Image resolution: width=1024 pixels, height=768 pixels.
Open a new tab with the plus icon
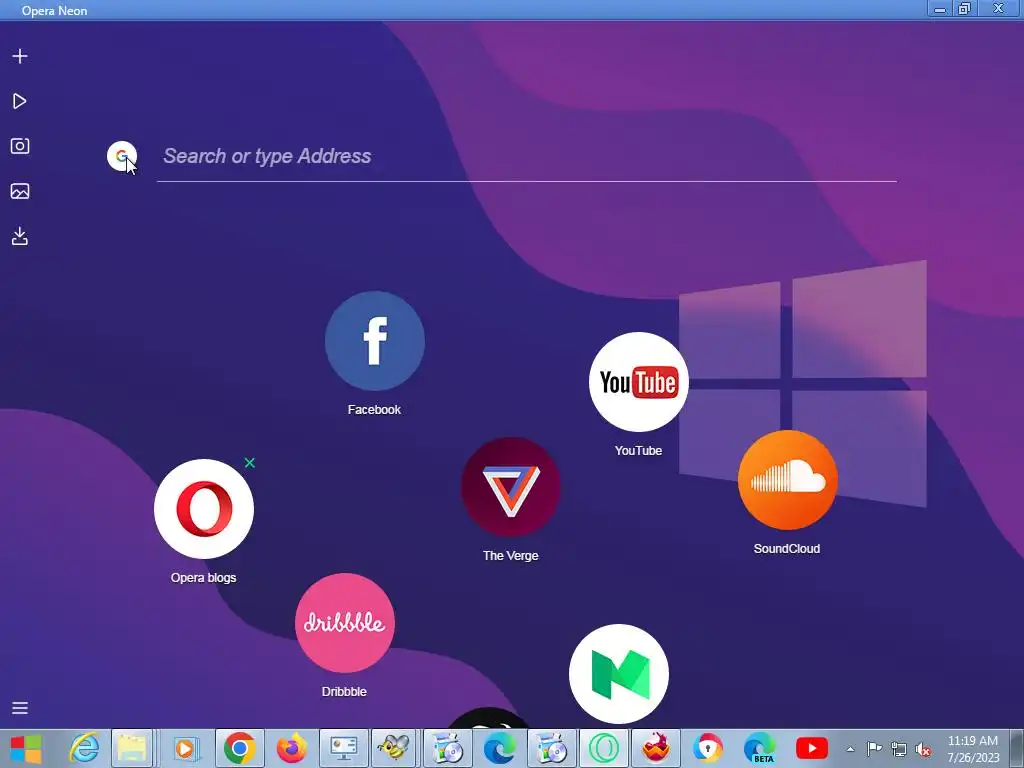(20, 56)
